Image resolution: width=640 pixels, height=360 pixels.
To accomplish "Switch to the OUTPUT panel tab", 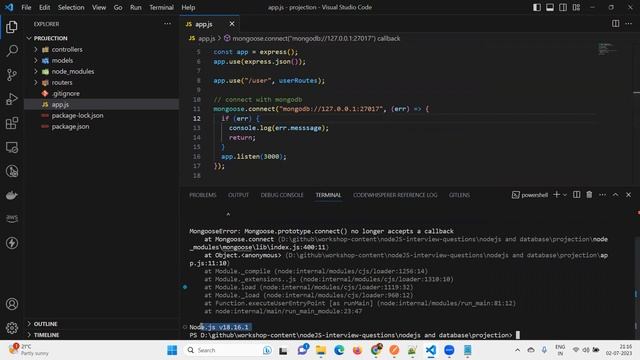I will coord(238,195).
